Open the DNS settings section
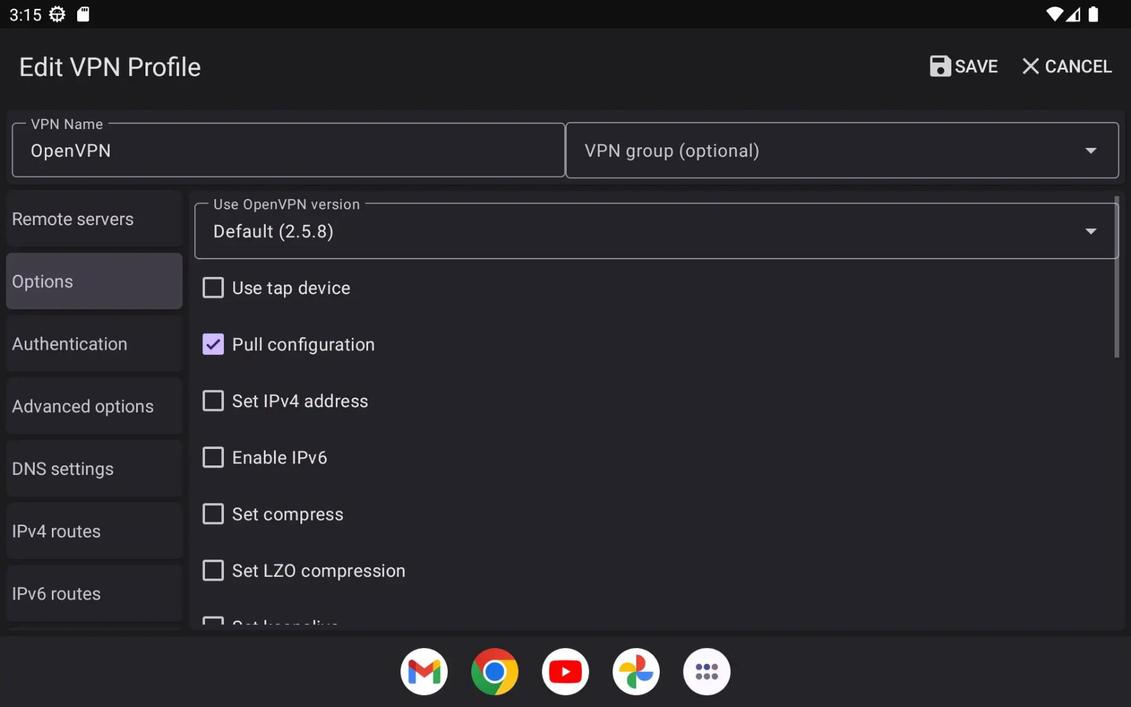 click(x=94, y=468)
